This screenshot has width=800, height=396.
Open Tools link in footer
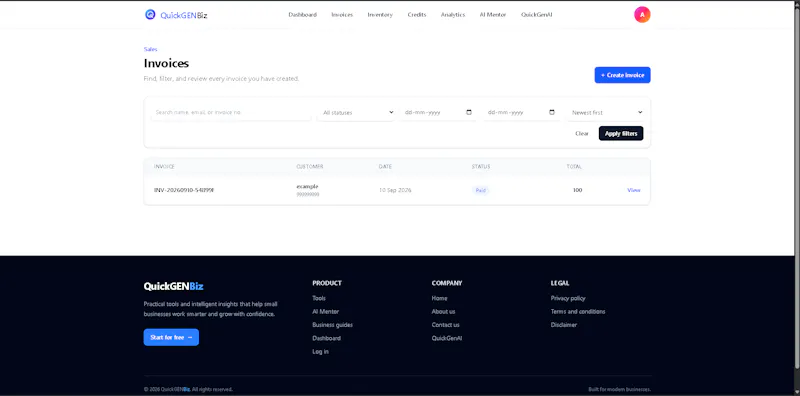pos(319,298)
